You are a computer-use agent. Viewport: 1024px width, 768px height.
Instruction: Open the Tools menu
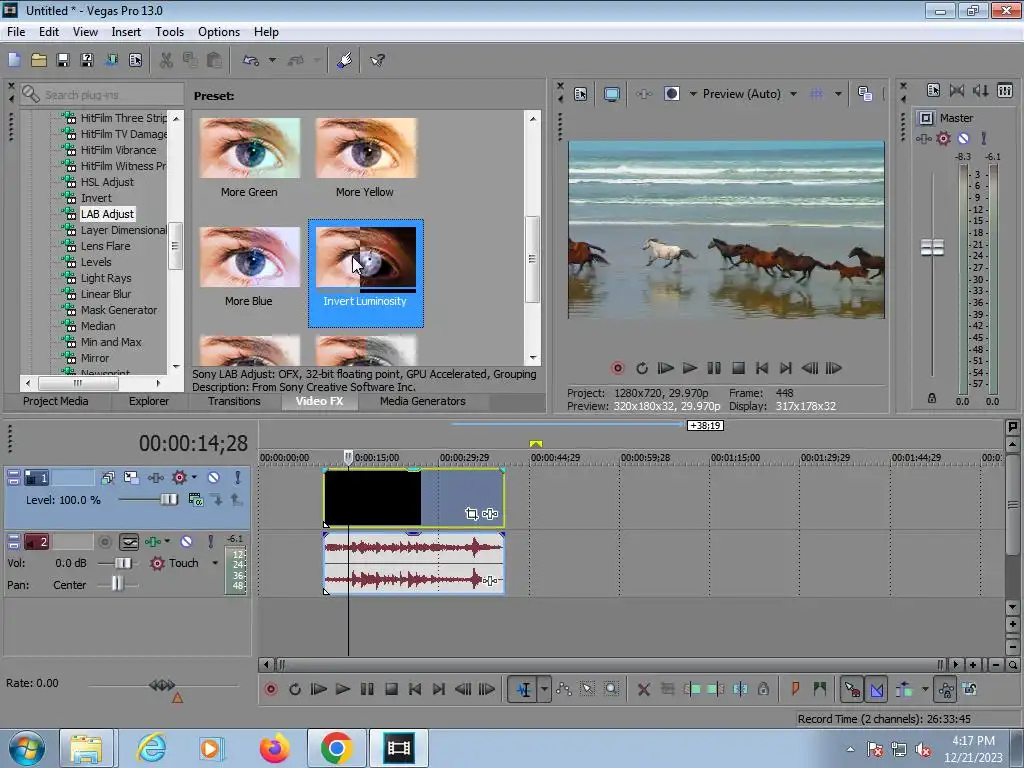tap(169, 31)
